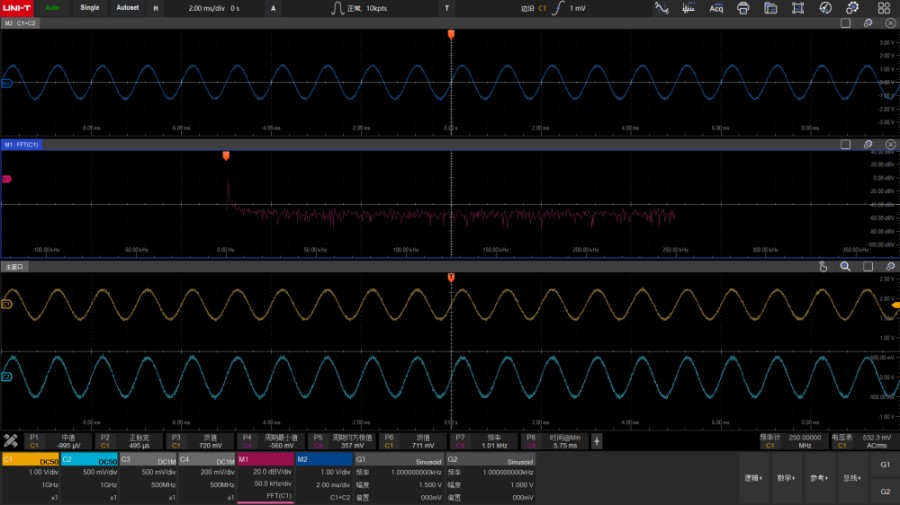The height and width of the screenshot is (505, 900).
Task: Add a measurement with the plus button
Action: pos(597,440)
